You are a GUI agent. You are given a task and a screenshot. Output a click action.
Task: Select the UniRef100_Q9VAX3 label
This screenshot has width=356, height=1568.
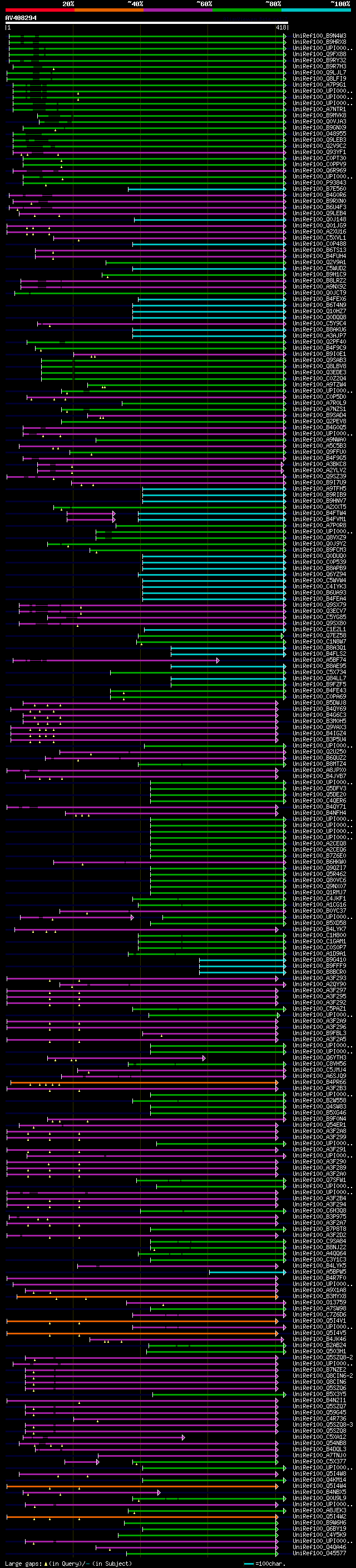pos(319,727)
